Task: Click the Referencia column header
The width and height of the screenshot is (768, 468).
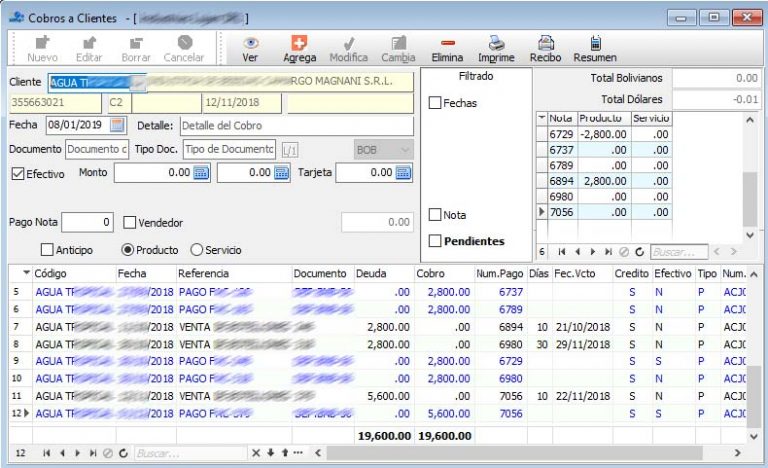Action: (x=234, y=273)
